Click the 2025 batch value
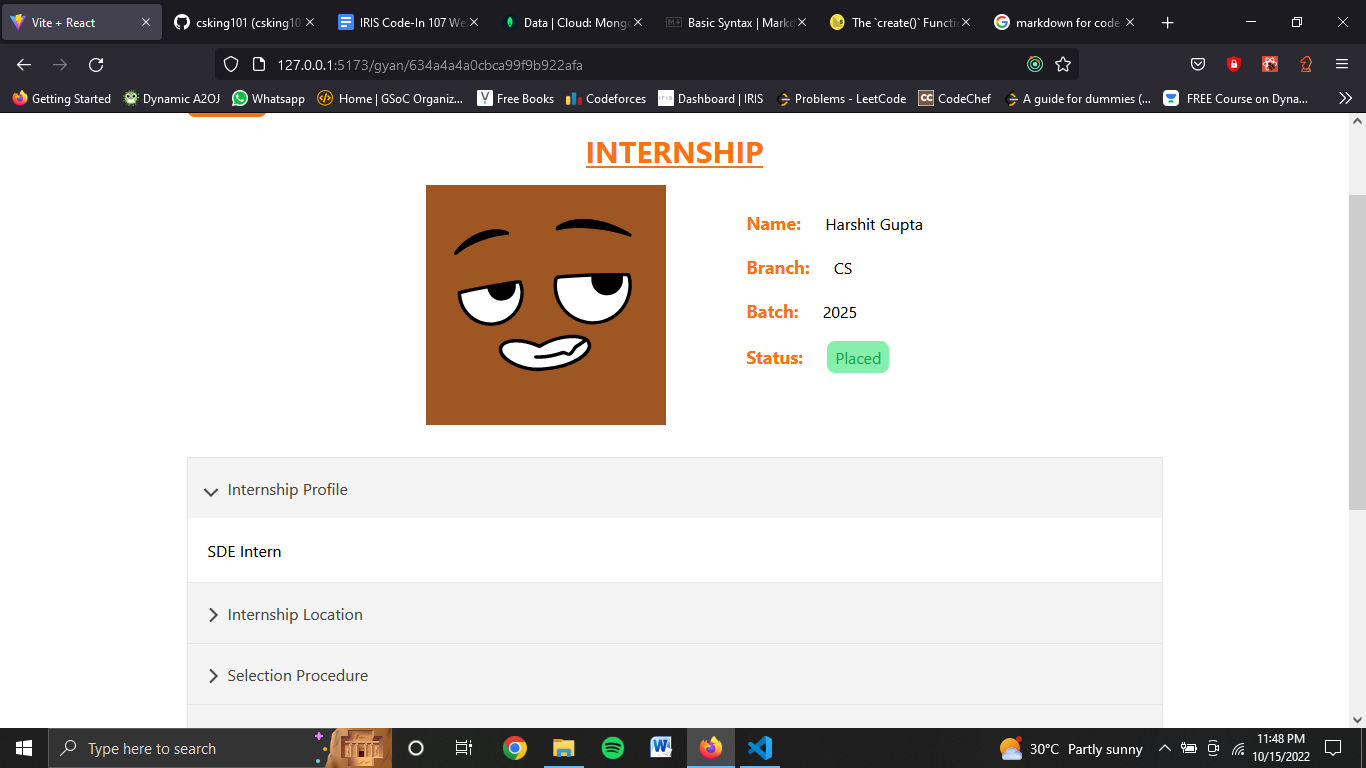Viewport: 1366px width, 768px height. point(840,313)
